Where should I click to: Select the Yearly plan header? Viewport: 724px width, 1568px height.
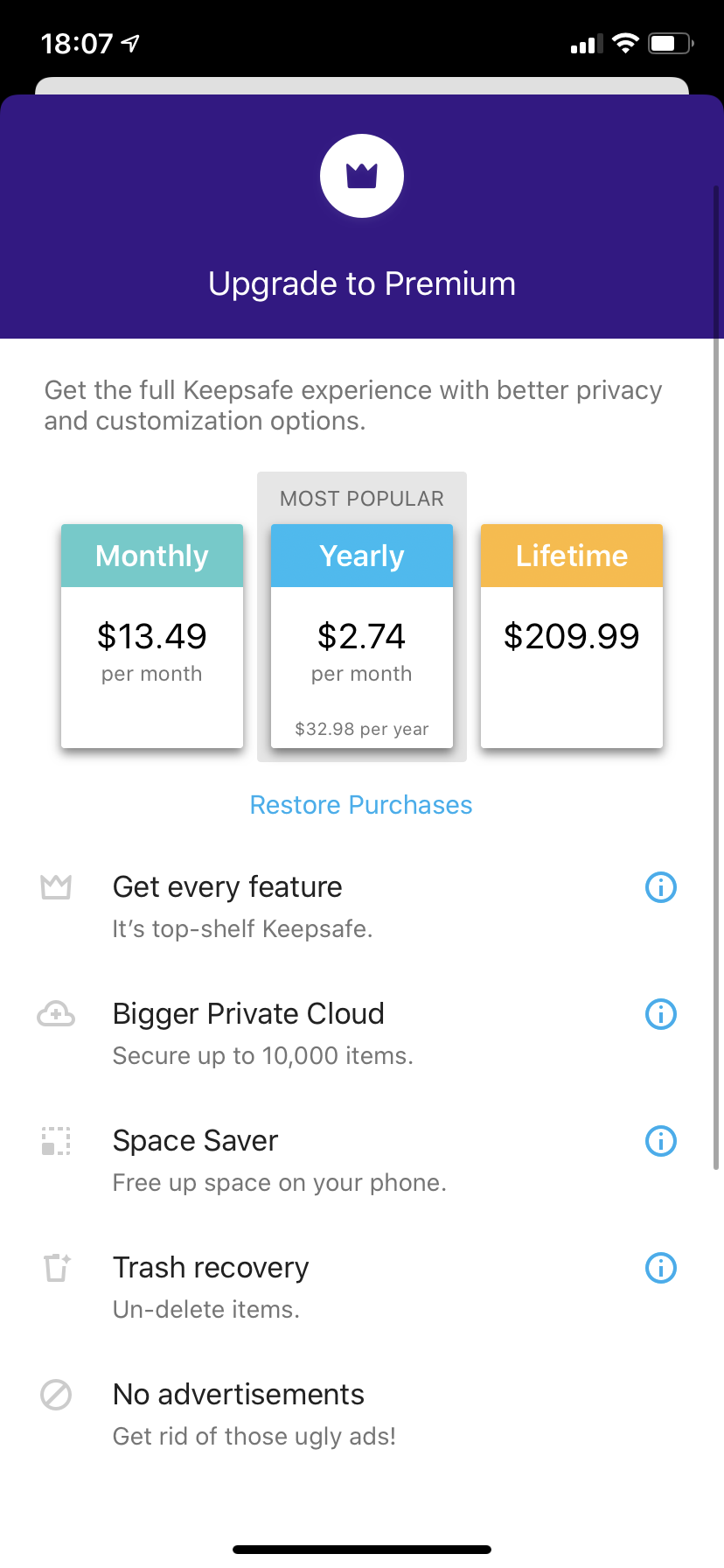point(362,556)
